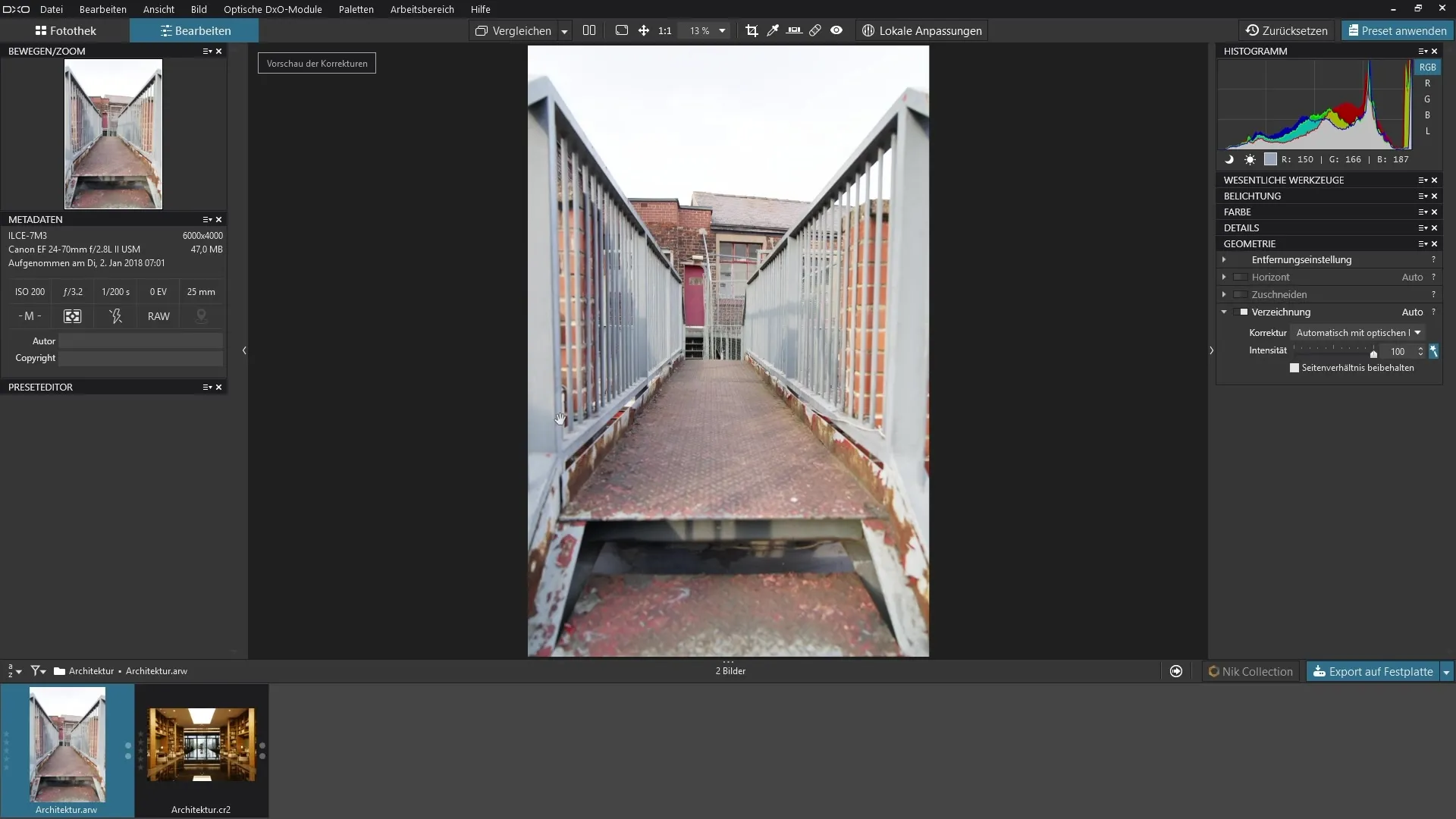Image resolution: width=1456 pixels, height=819 pixels.
Task: Expand the Entfernungseinstellung section
Action: (1224, 260)
